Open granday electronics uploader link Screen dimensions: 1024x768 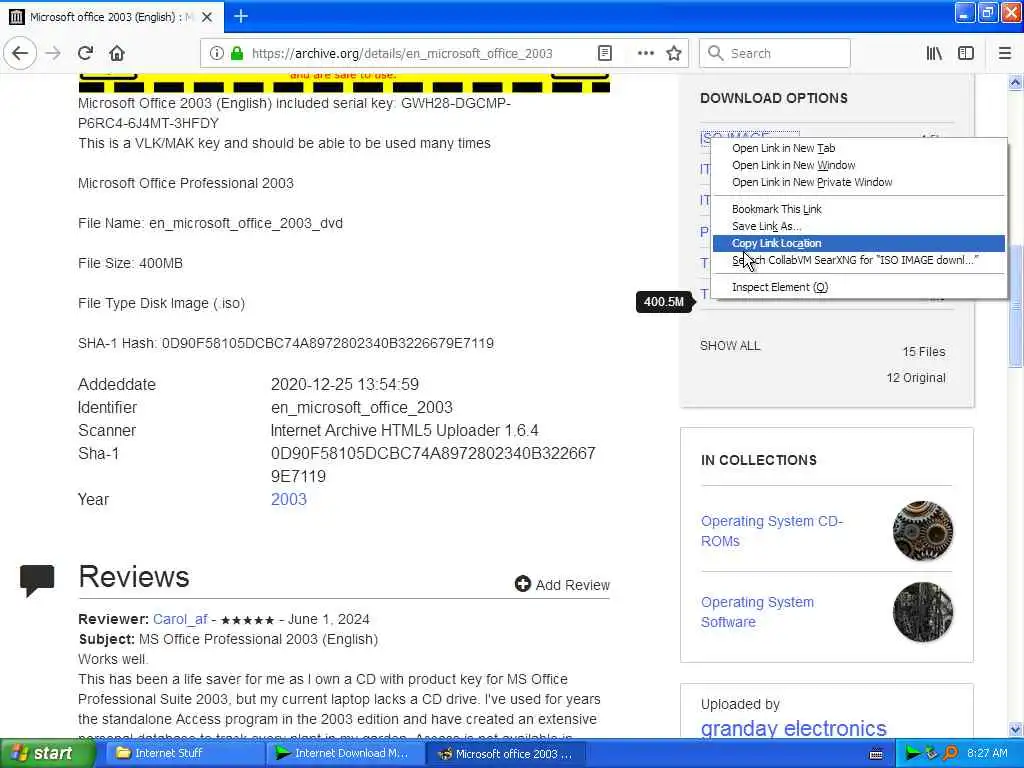[x=793, y=728]
